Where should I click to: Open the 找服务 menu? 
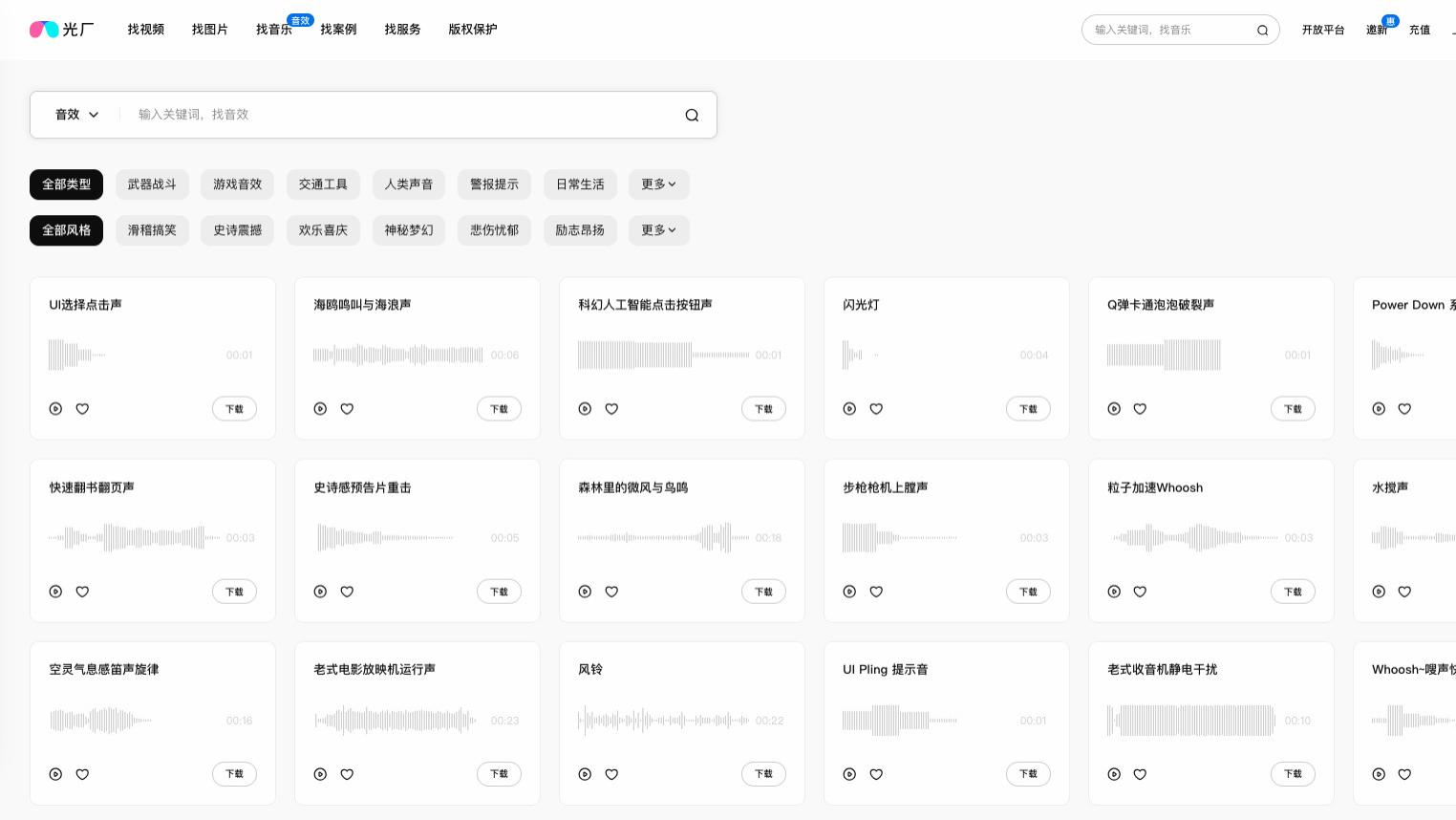coord(402,30)
